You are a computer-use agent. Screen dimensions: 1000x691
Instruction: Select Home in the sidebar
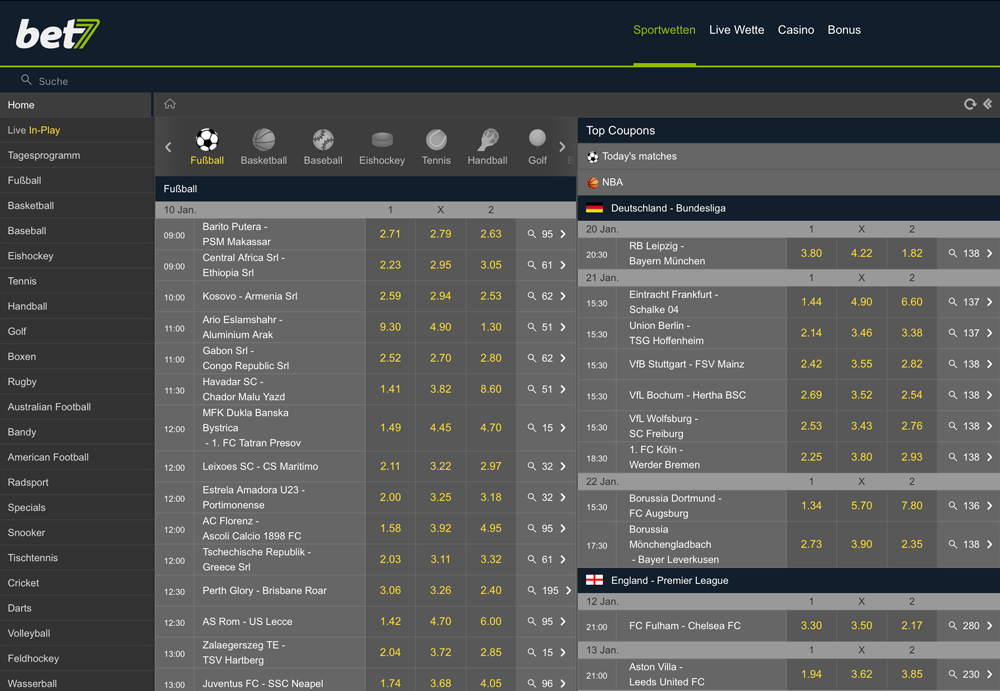click(76, 105)
